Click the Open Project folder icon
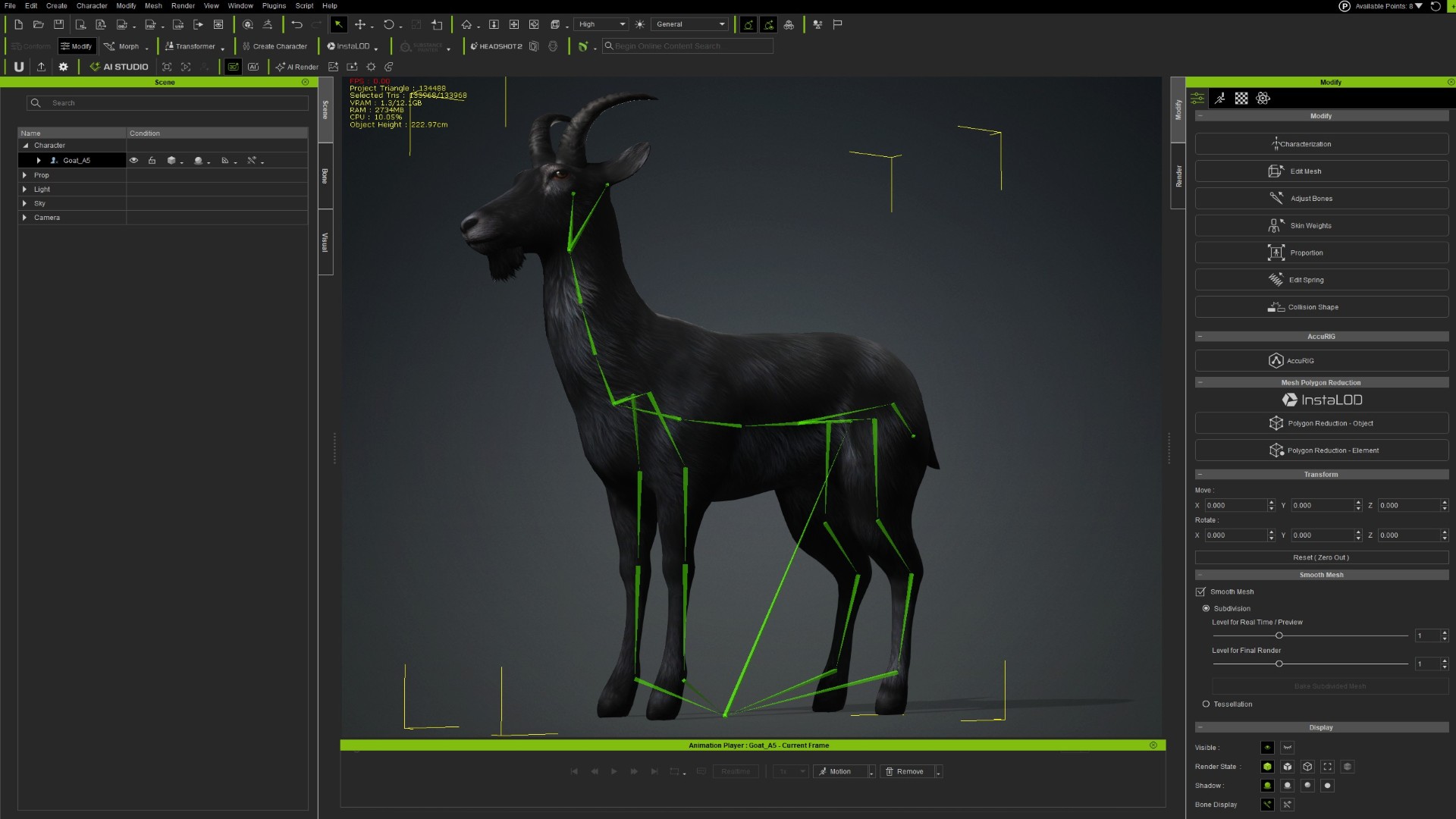The width and height of the screenshot is (1456, 819). pos(39,24)
